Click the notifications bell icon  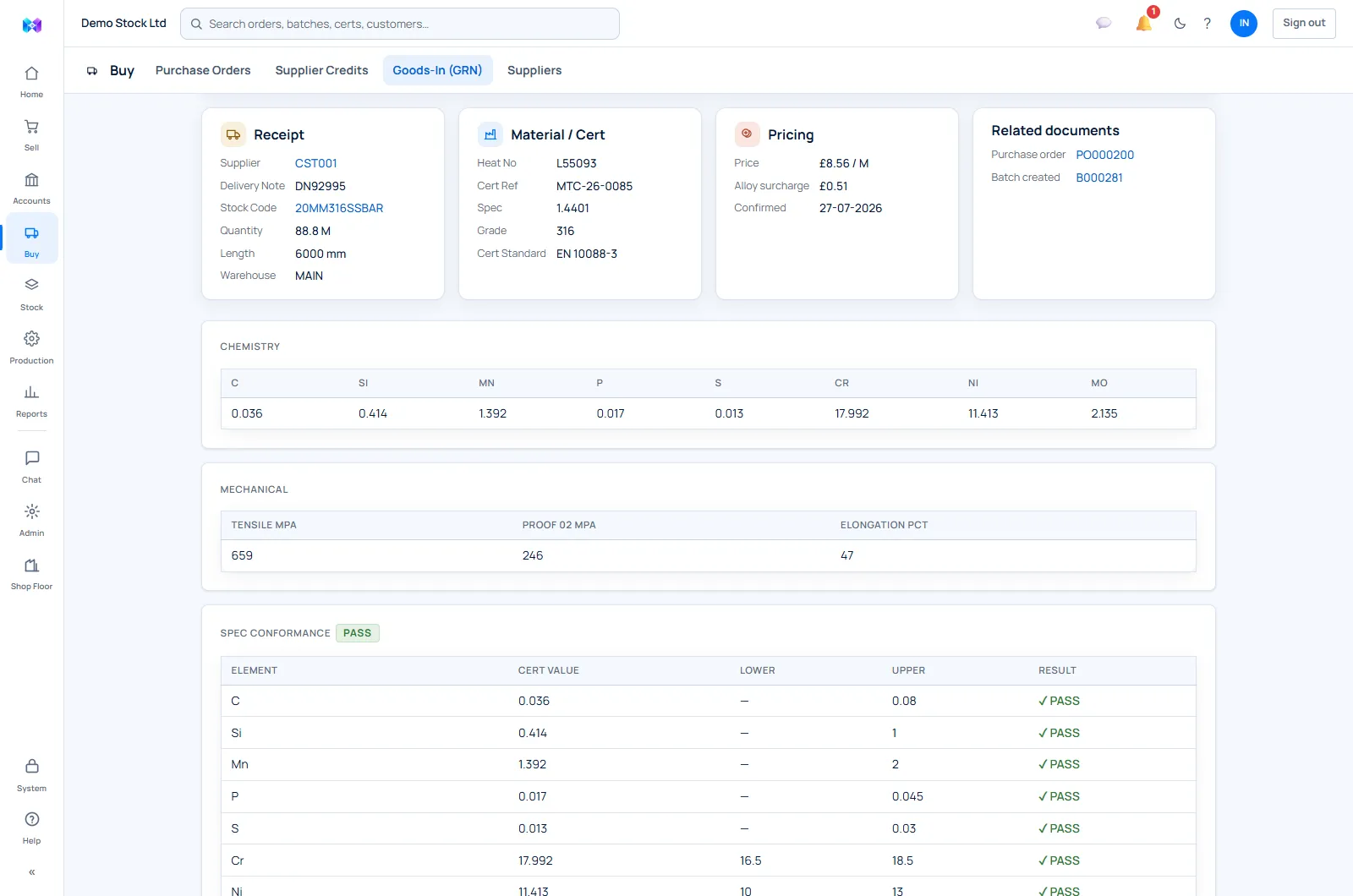[1144, 24]
